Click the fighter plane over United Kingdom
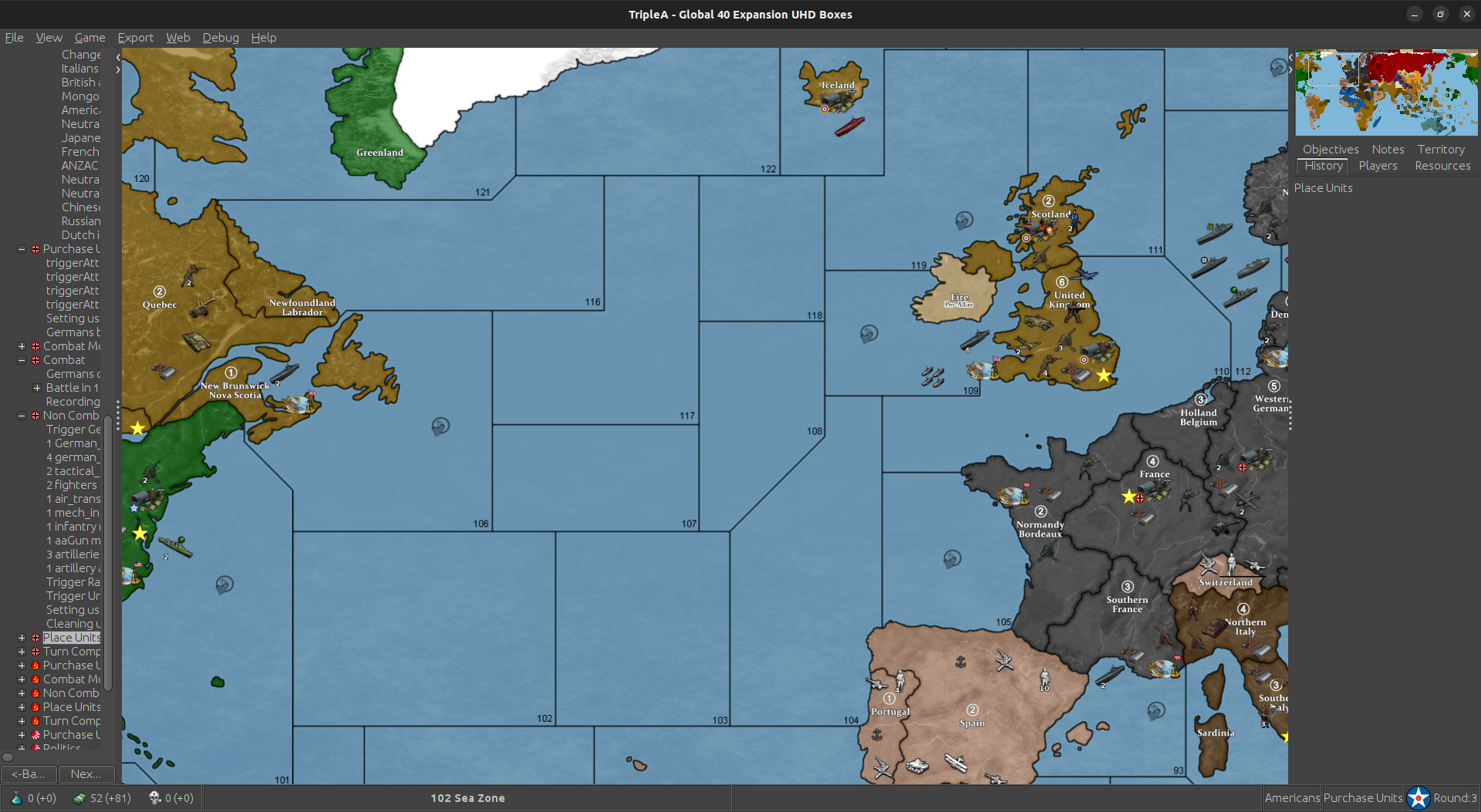This screenshot has width=1481, height=812. (x=1085, y=275)
